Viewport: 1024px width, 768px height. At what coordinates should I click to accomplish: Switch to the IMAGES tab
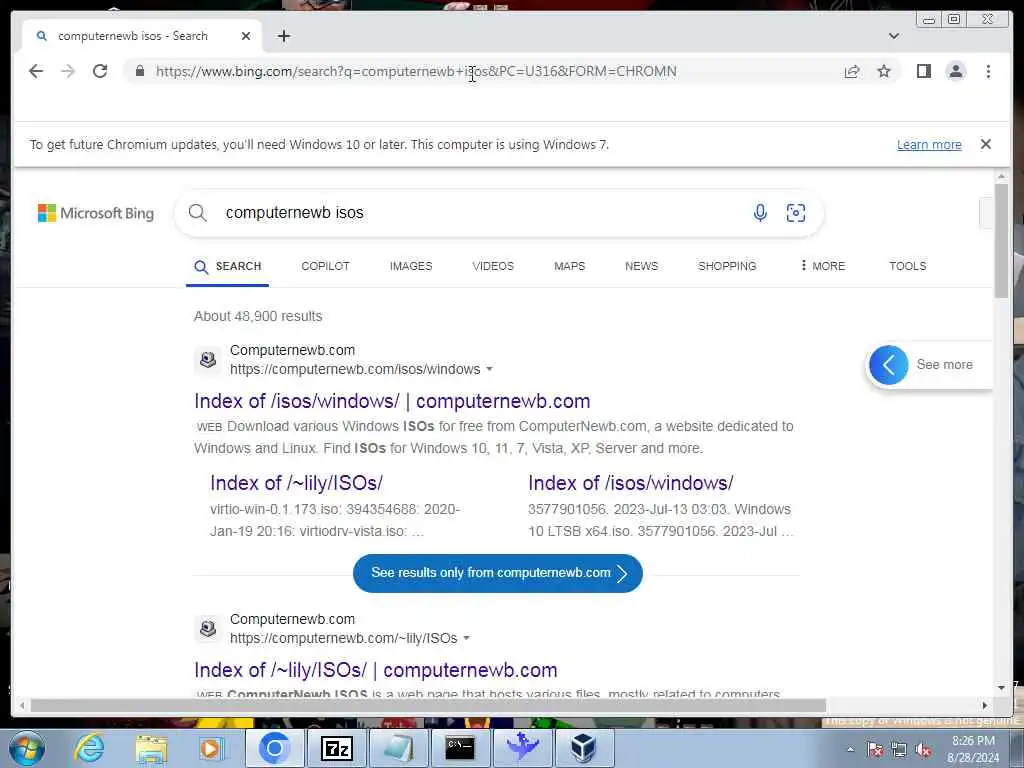(411, 266)
